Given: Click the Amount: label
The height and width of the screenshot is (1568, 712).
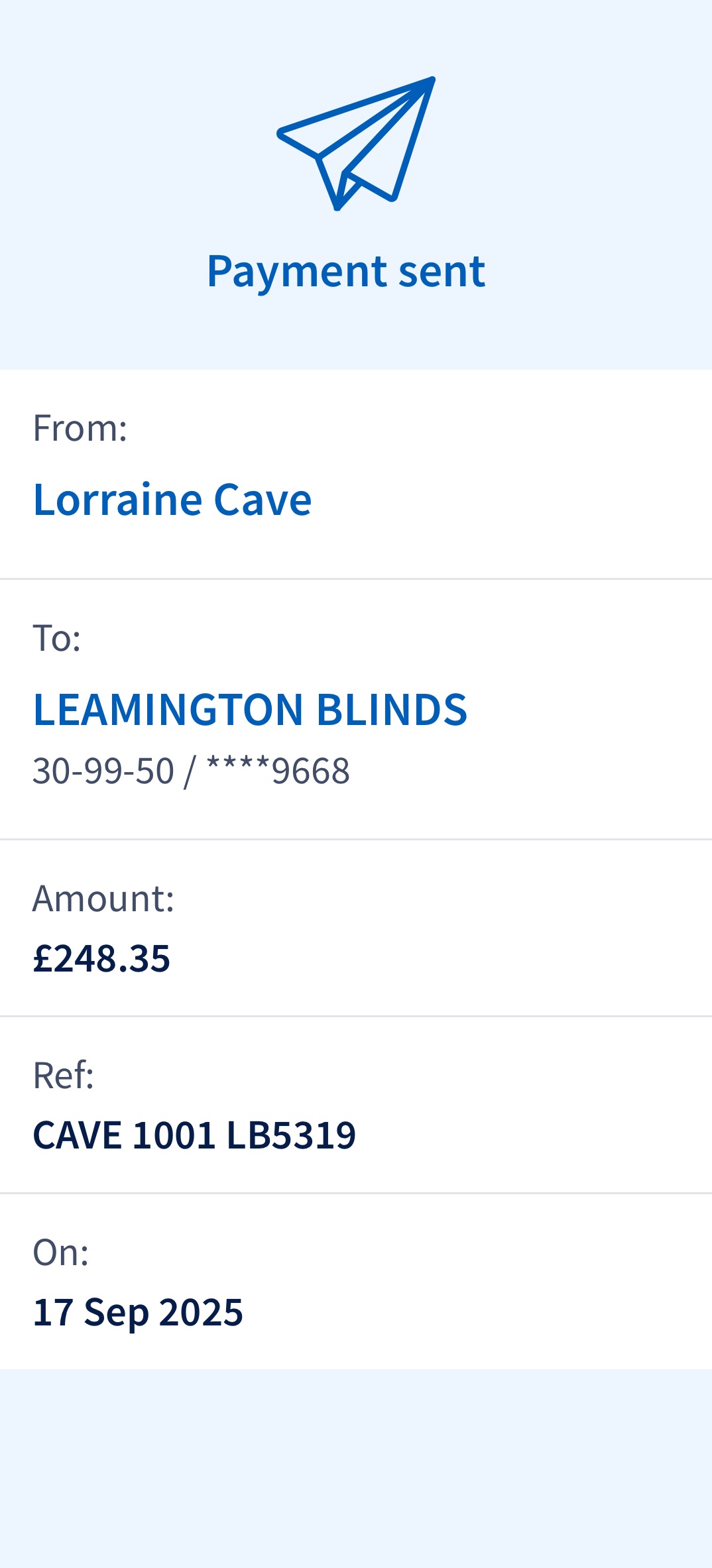Looking at the screenshot, I should (103, 899).
